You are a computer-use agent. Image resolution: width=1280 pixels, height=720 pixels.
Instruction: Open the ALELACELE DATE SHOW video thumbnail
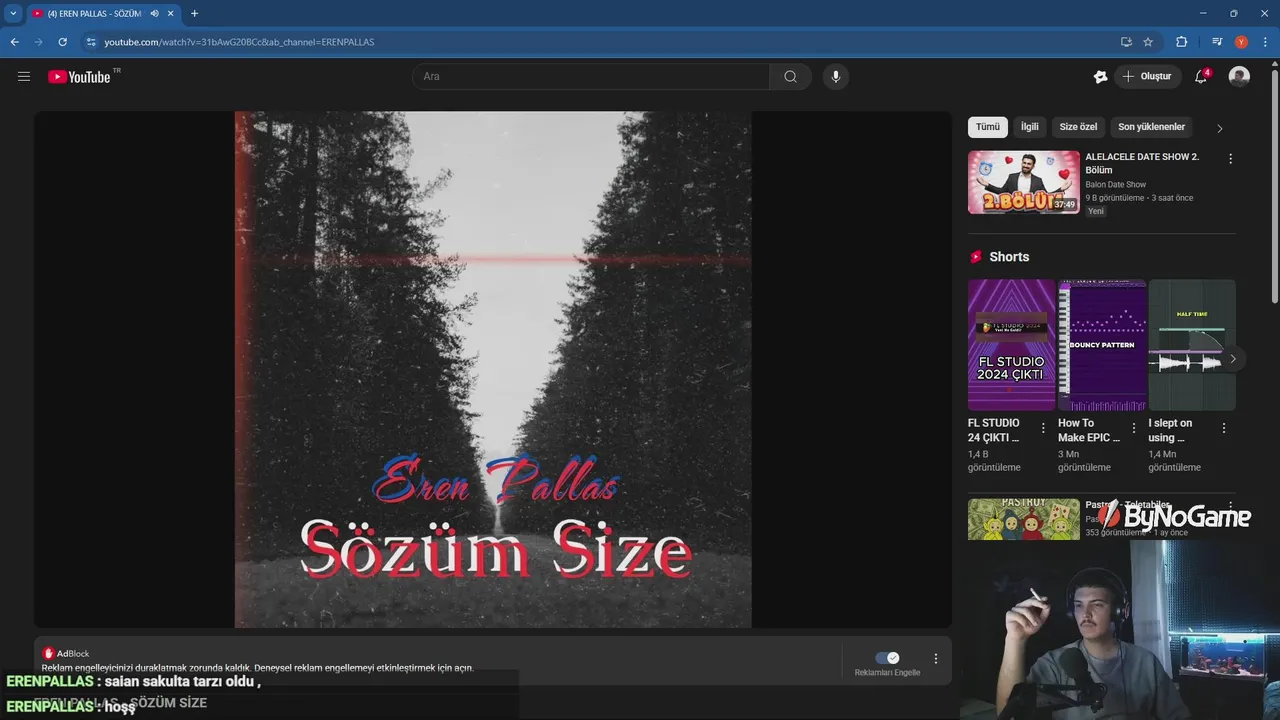(1024, 182)
